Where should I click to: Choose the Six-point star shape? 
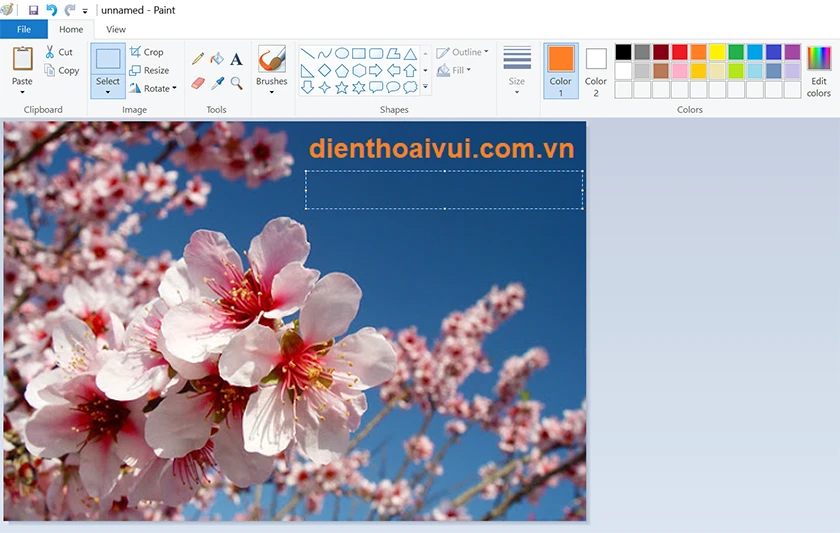coord(359,87)
